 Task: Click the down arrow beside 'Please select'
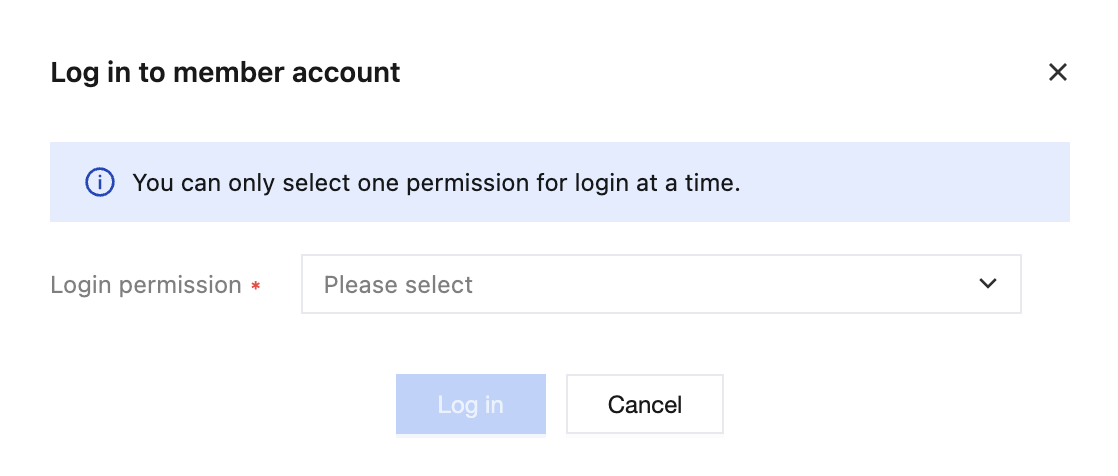988,284
